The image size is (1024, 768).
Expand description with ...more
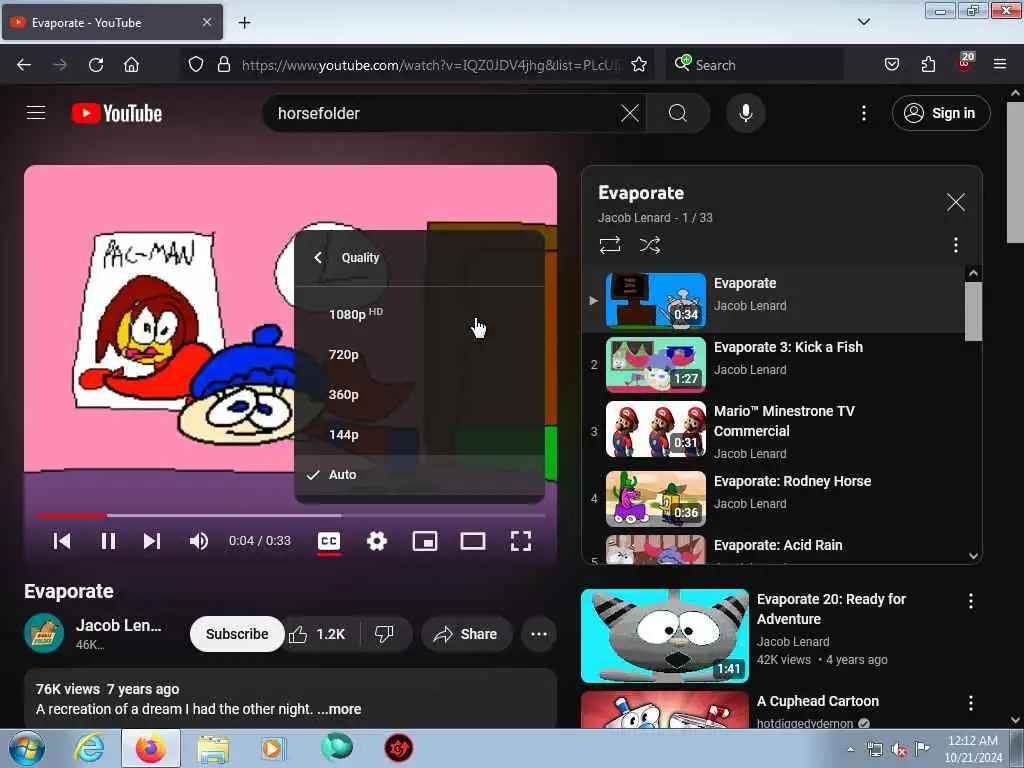tap(339, 709)
